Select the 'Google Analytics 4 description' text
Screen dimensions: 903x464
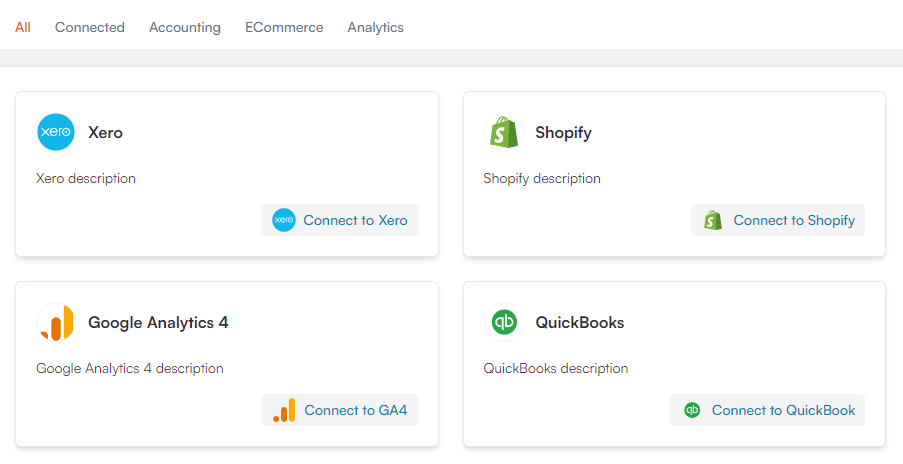point(130,368)
